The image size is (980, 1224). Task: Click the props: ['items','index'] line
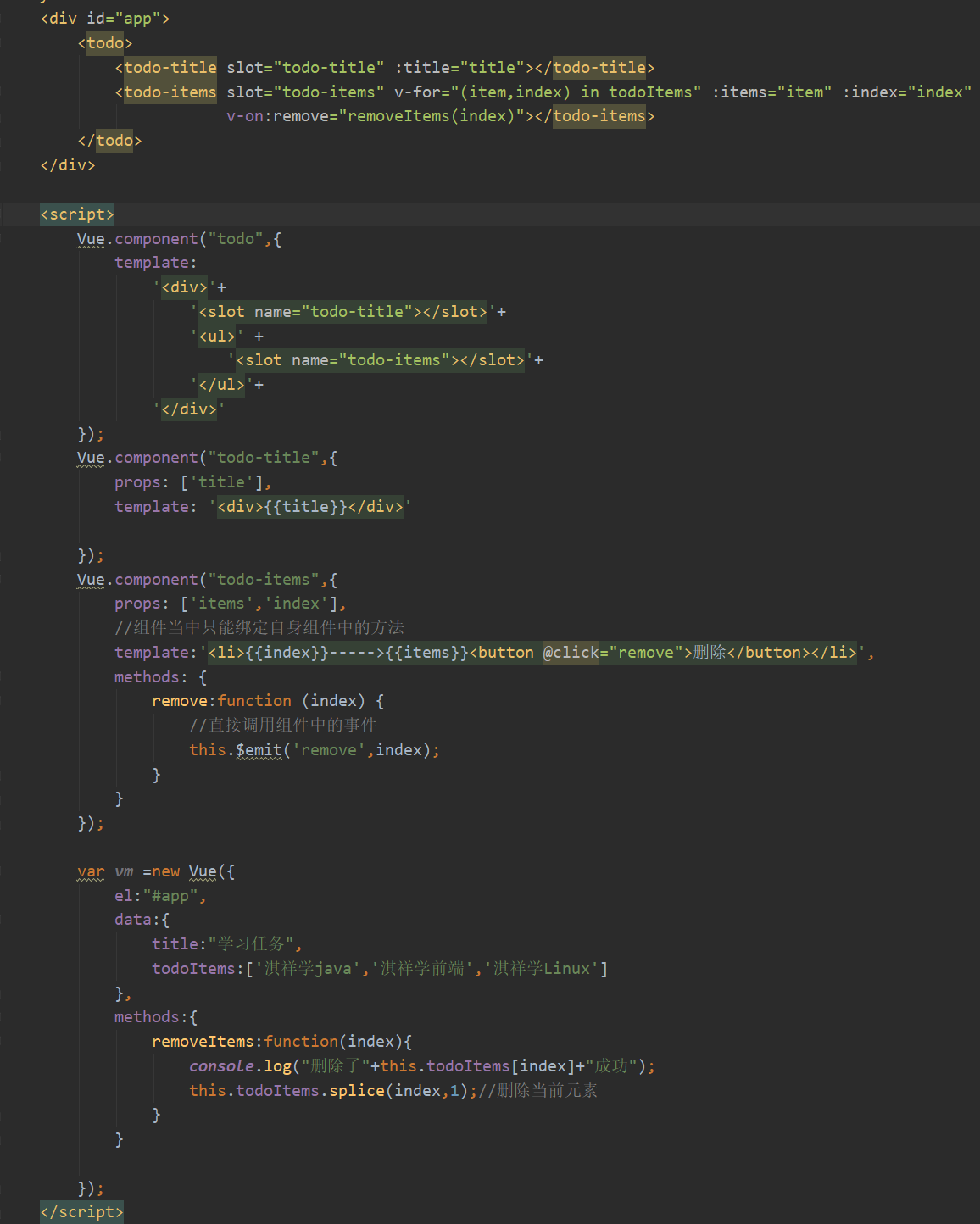pyautogui.click(x=231, y=604)
